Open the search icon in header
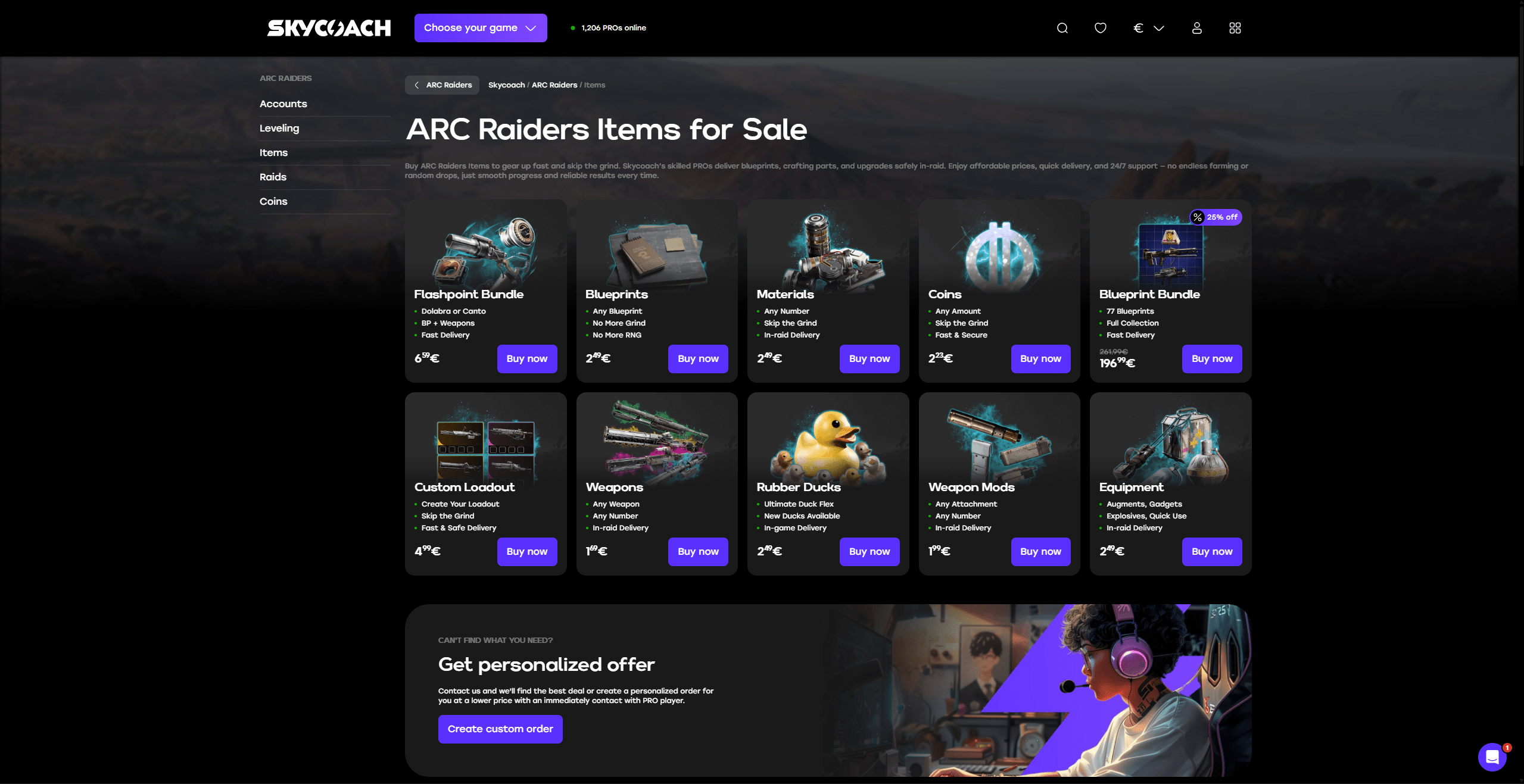Screen dimensions: 1524x784 pos(1062,28)
